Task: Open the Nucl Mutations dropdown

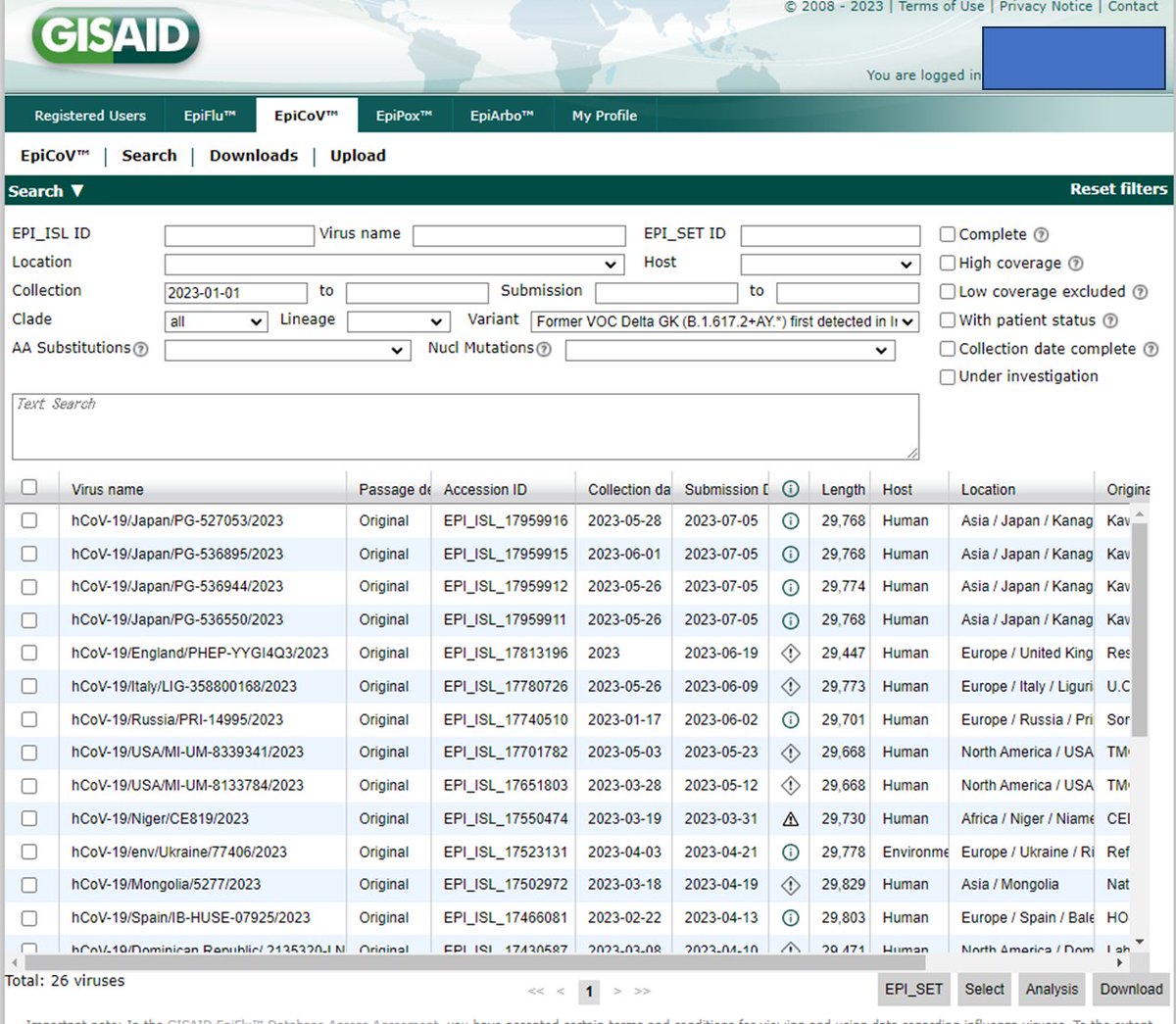Action: (x=730, y=351)
